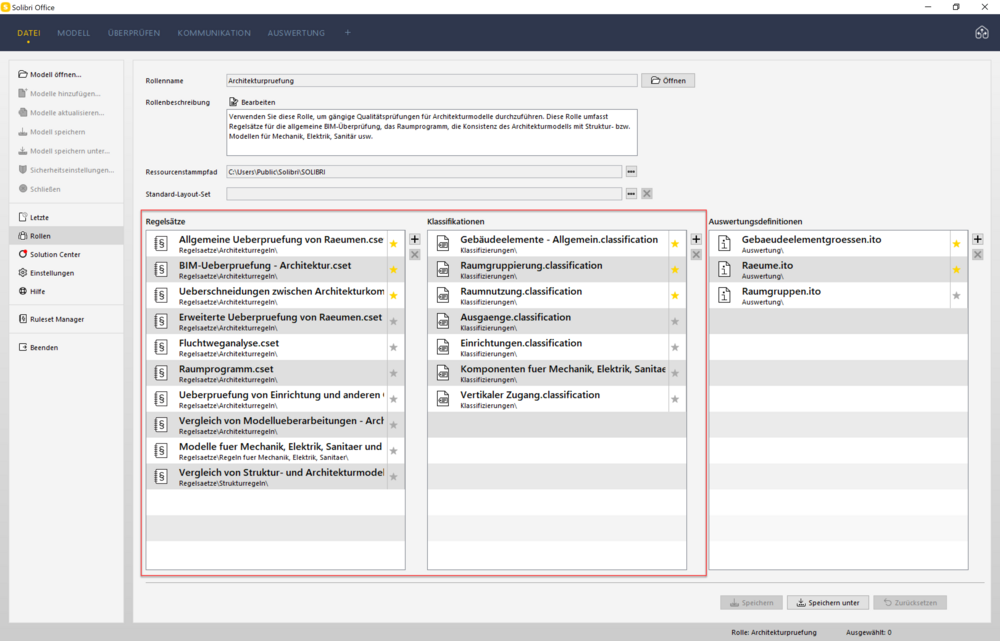Image resolution: width=1000 pixels, height=641 pixels.
Task: Click the info icon of Gebaeudeelementgroessen.ito
Action: point(724,244)
